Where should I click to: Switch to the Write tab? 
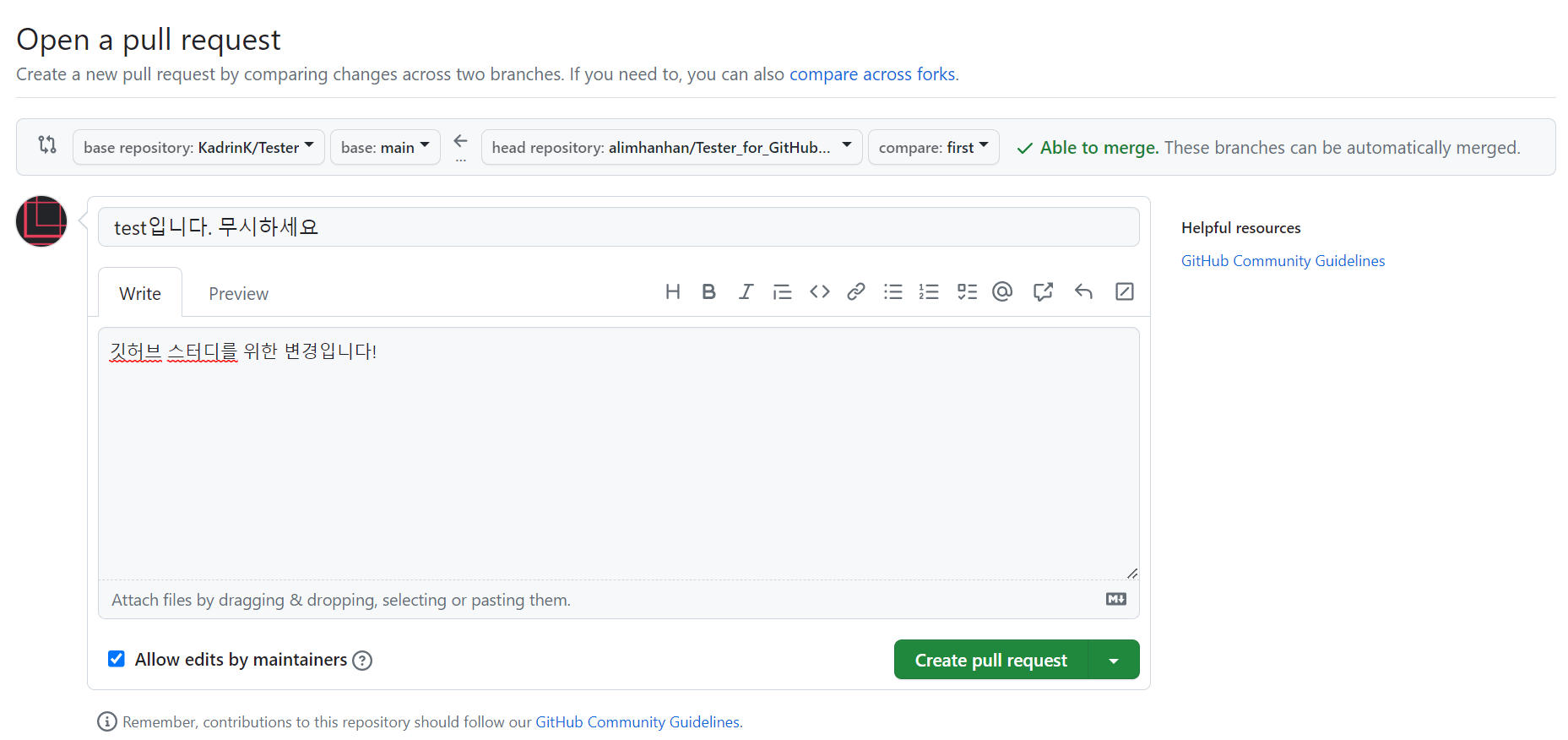(x=140, y=293)
